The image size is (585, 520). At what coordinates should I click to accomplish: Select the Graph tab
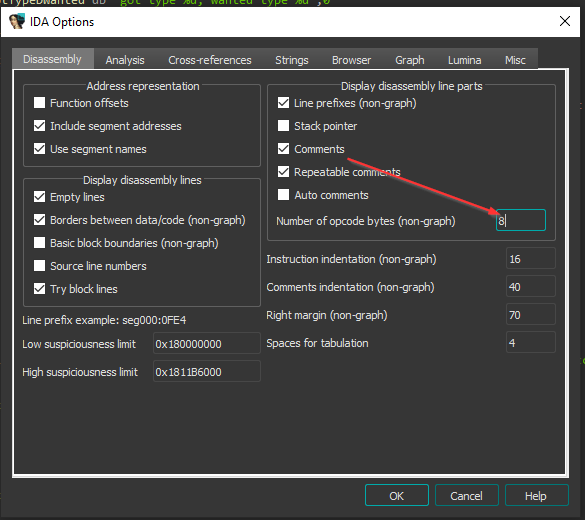coord(410,60)
